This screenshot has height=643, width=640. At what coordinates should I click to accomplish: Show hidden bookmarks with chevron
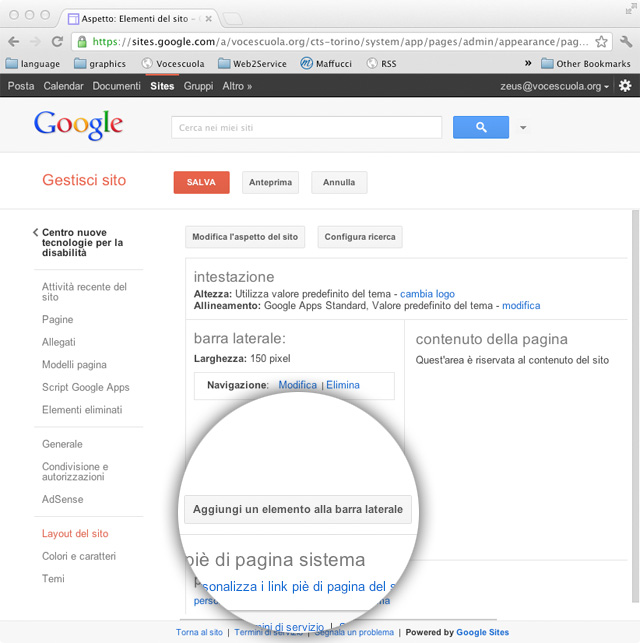point(528,64)
